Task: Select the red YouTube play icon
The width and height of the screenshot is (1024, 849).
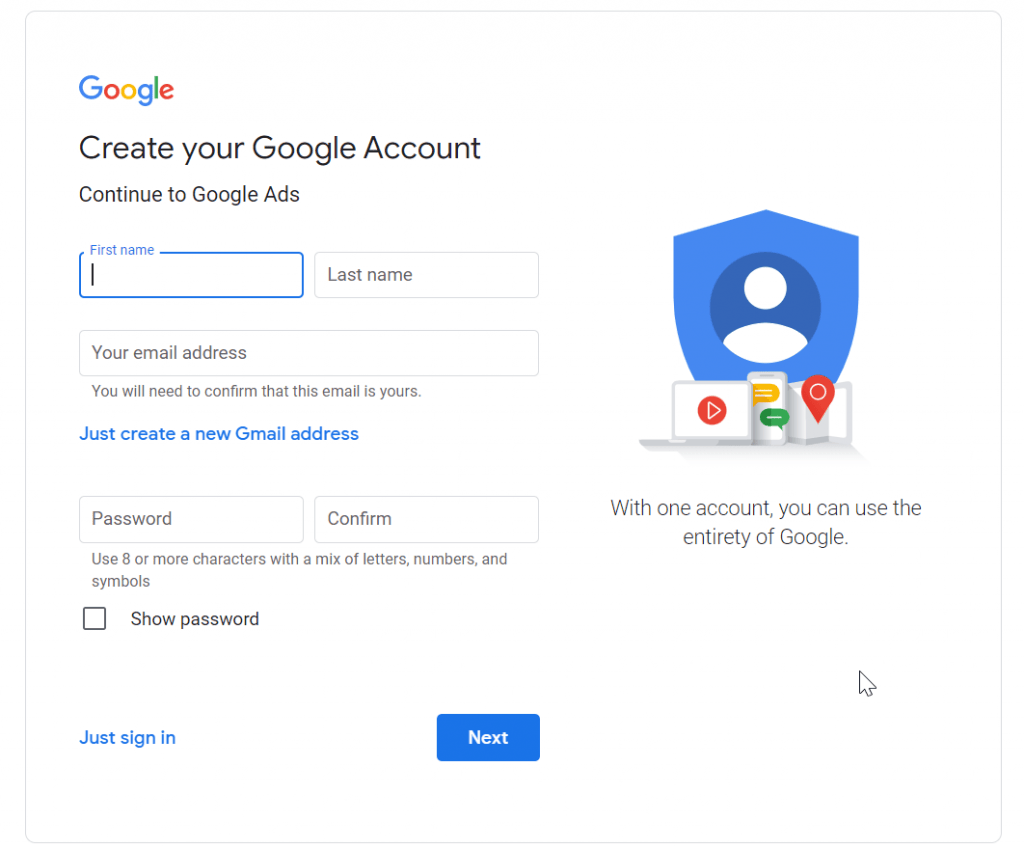Action: coord(712,411)
